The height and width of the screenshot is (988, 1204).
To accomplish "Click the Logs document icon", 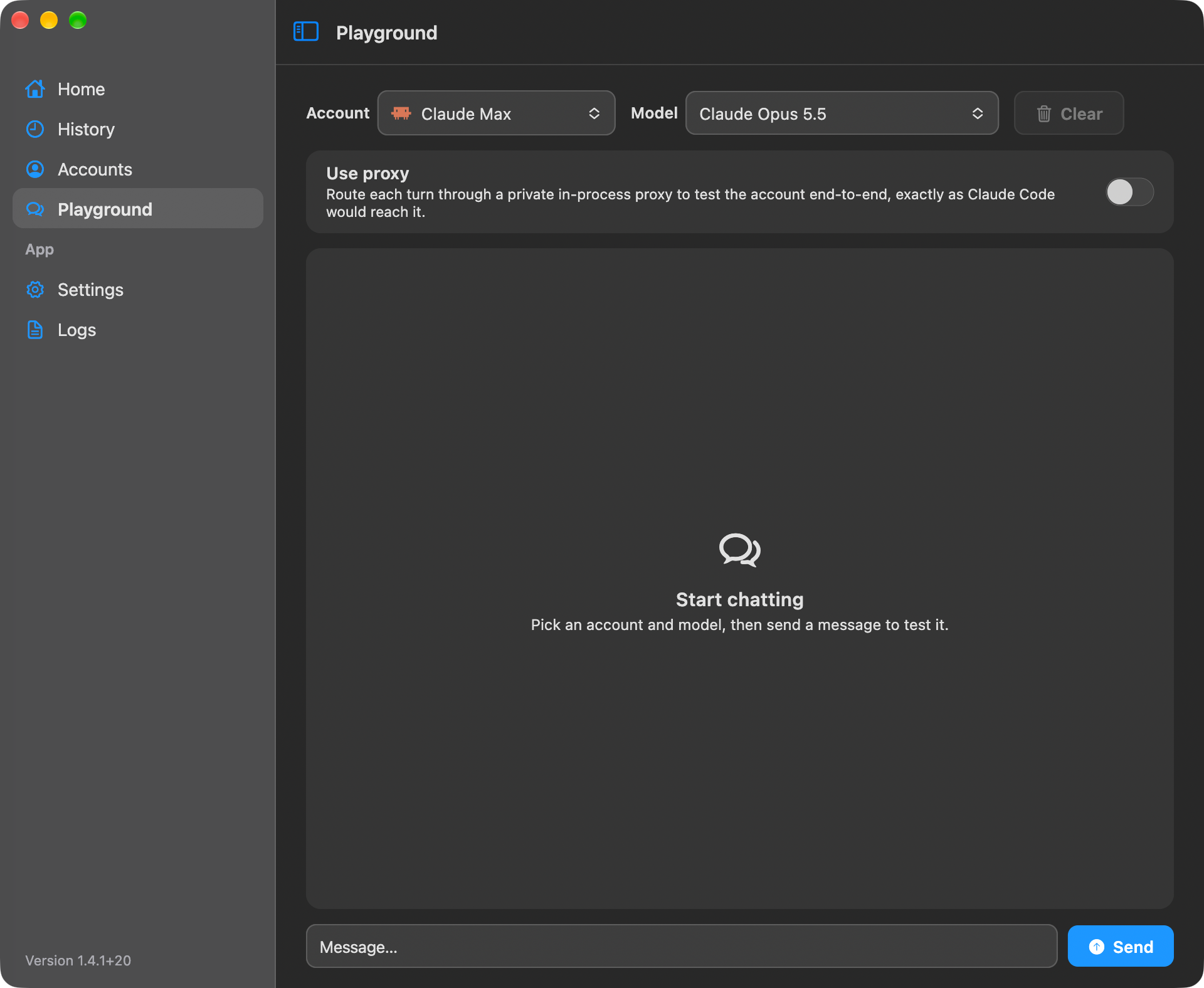I will [35, 330].
